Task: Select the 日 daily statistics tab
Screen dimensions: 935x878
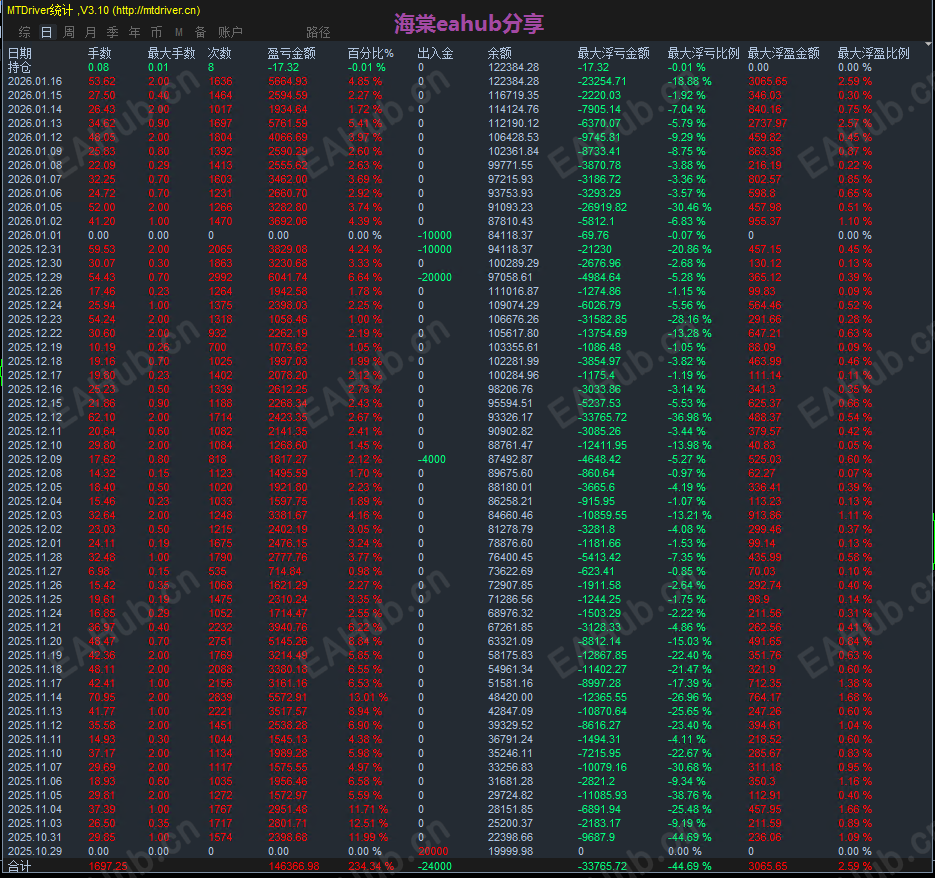Action: point(47,32)
